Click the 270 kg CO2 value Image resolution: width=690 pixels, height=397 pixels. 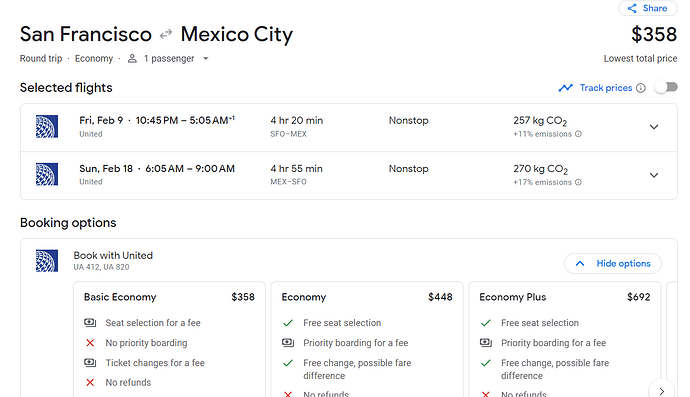pos(540,169)
